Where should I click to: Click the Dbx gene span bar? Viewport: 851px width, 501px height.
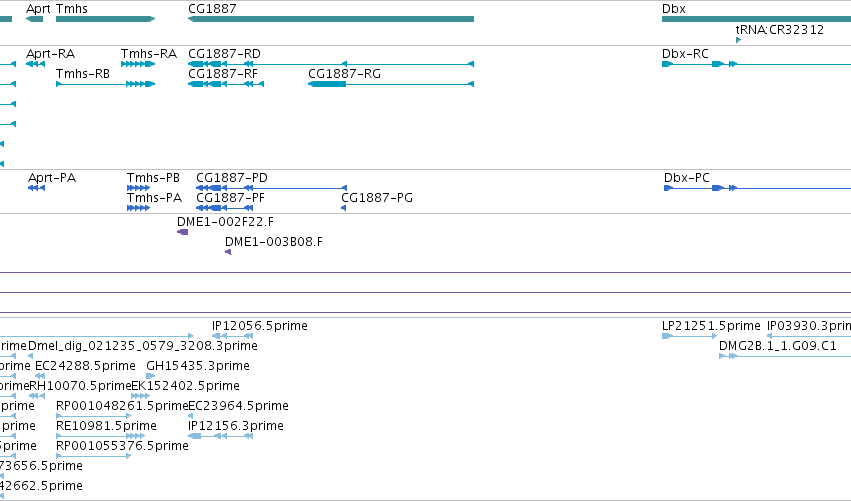point(756,19)
